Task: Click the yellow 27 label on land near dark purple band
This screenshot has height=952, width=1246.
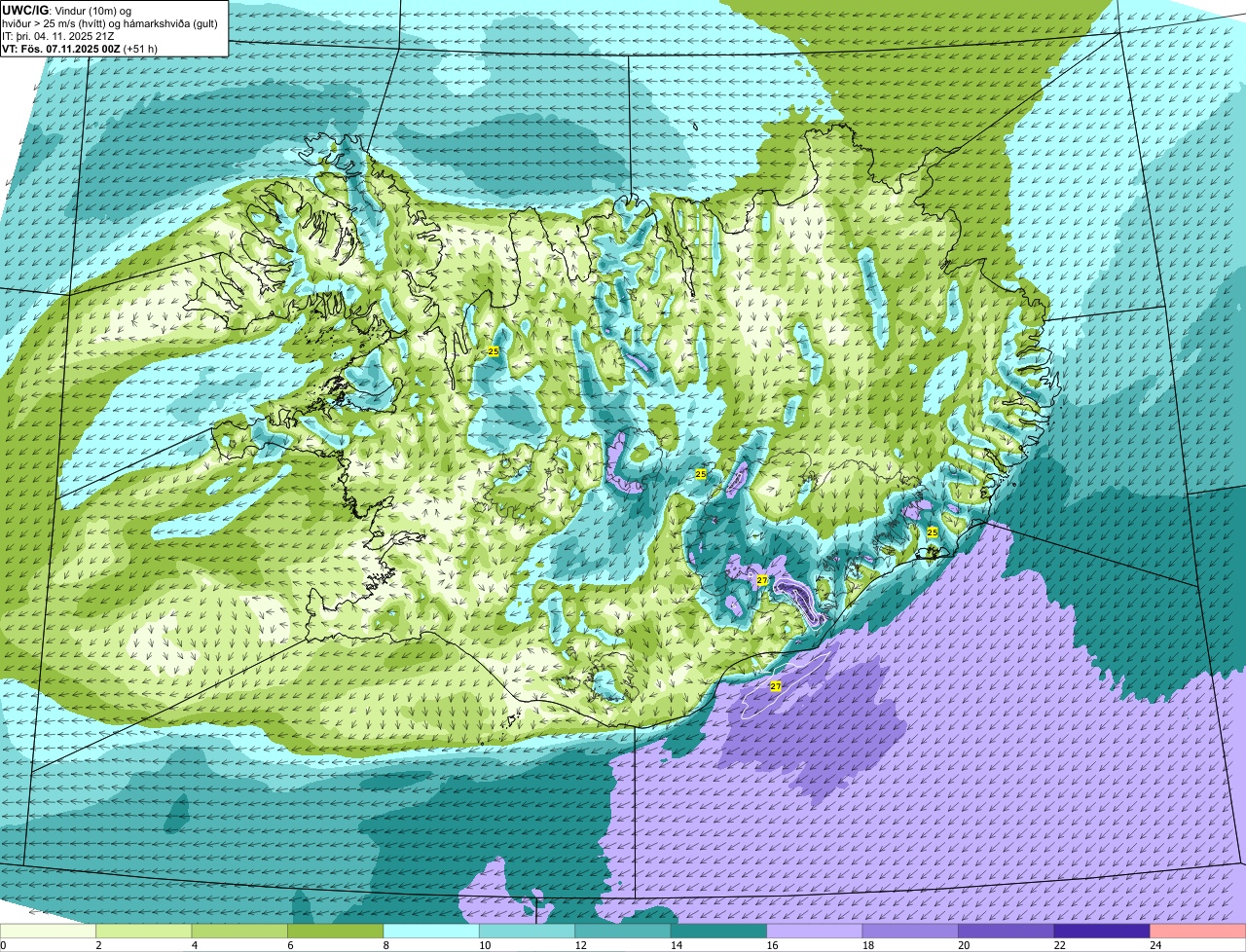Action: tap(762, 580)
